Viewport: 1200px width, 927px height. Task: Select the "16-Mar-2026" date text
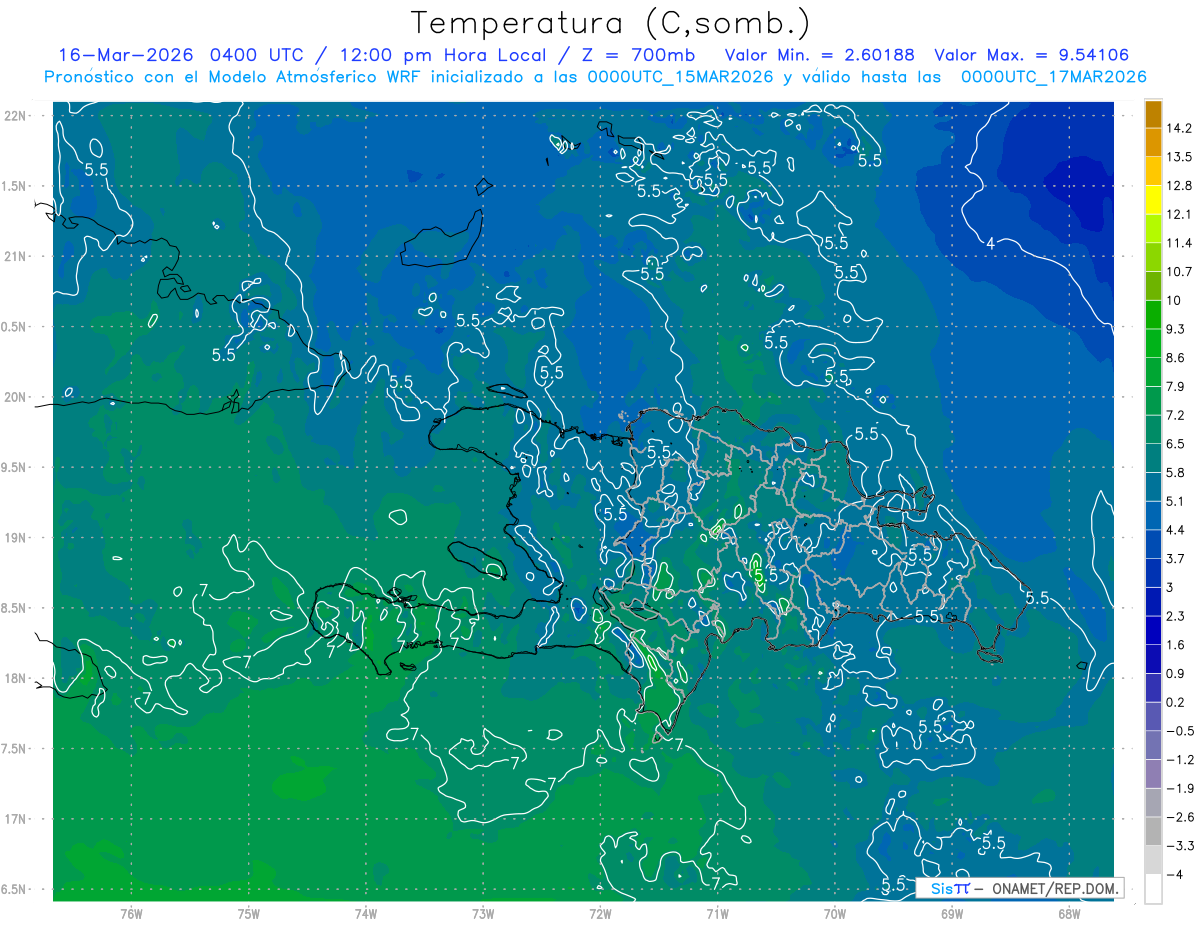(x=126, y=54)
